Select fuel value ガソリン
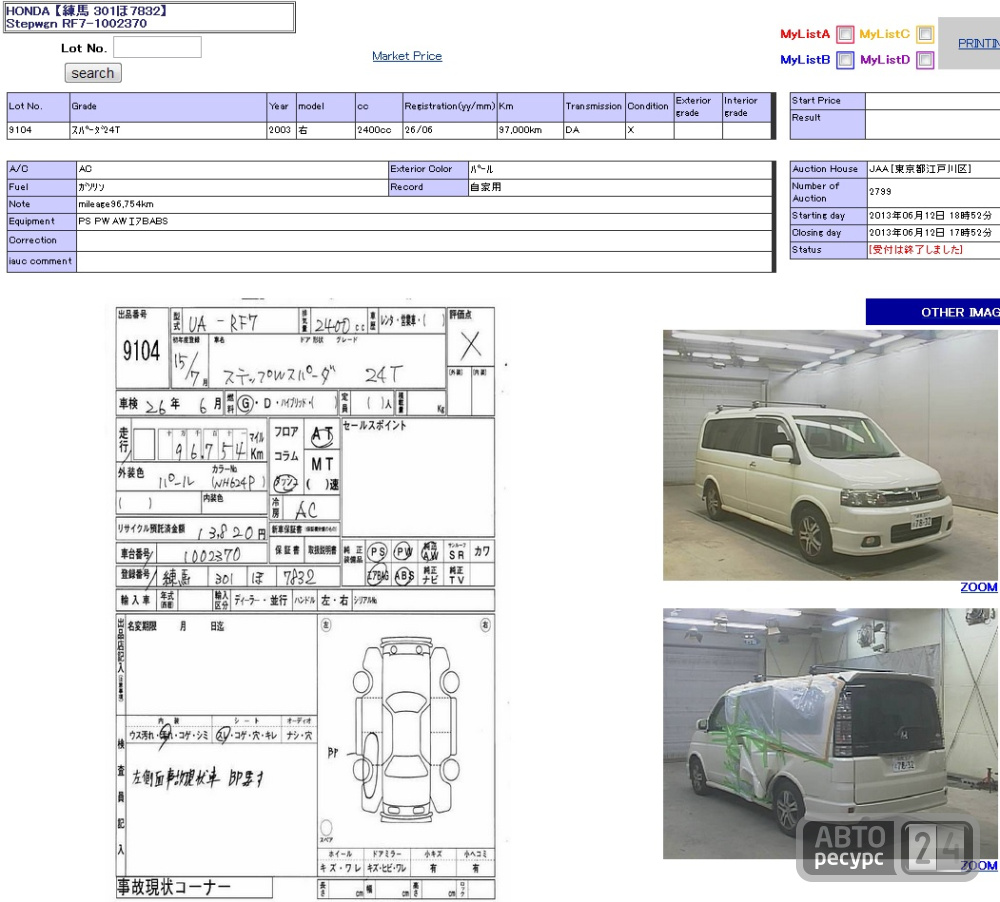The image size is (1000, 902). 91,188
